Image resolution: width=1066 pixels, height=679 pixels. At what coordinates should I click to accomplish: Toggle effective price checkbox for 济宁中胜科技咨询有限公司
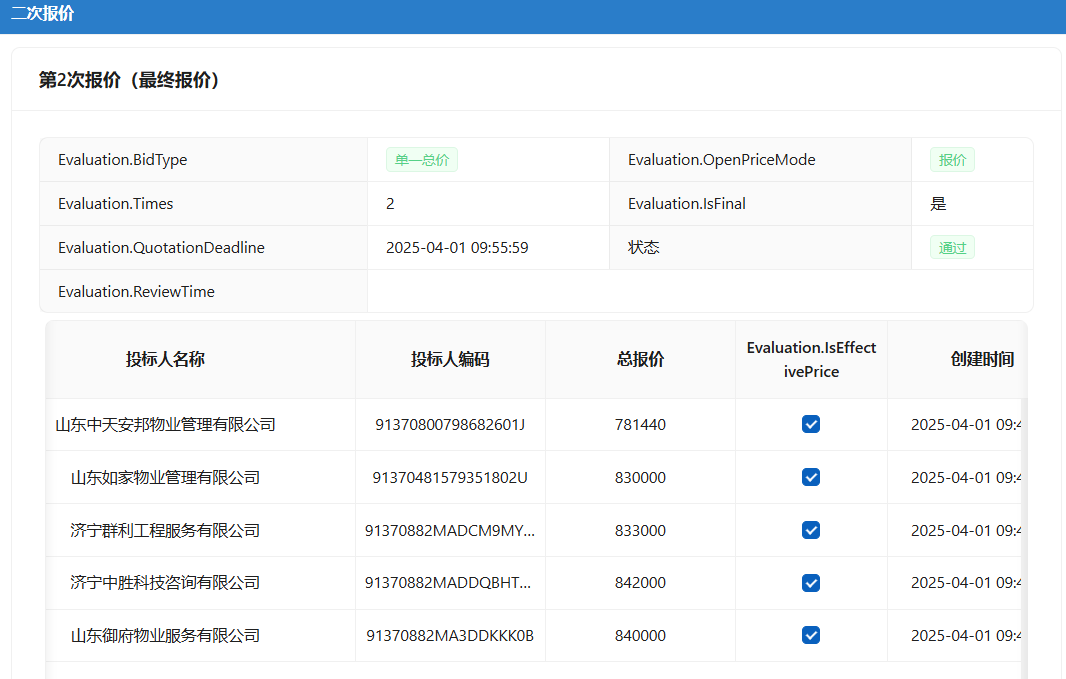(x=810, y=583)
